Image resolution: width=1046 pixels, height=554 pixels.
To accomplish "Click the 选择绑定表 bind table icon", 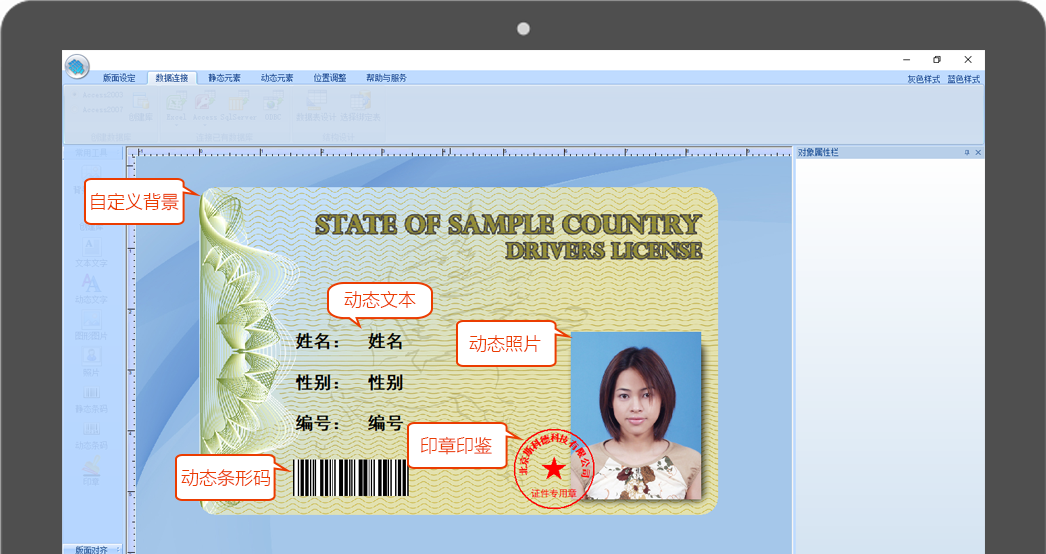I will tap(360, 107).
